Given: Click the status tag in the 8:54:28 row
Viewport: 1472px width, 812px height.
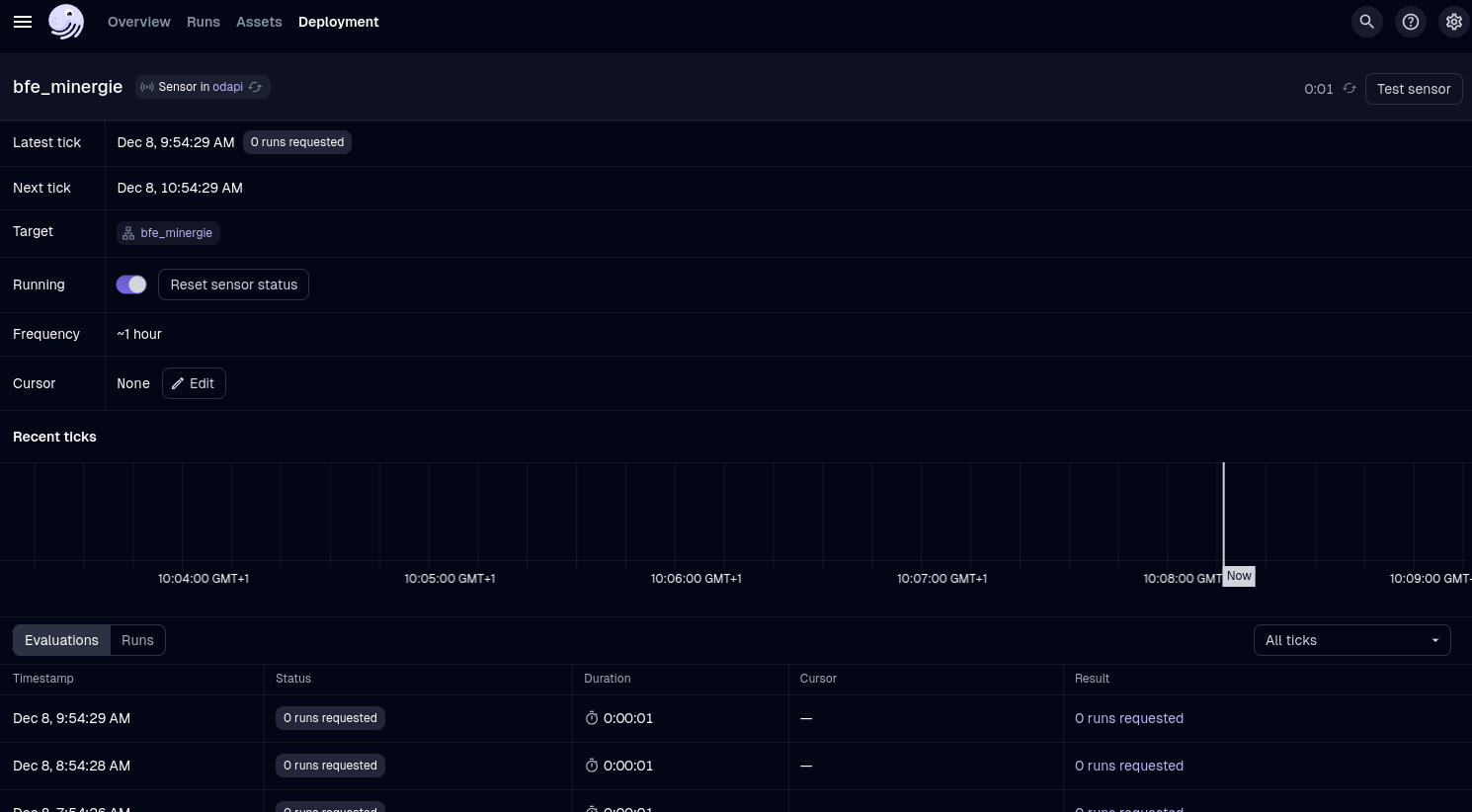Looking at the screenshot, I should (330, 766).
